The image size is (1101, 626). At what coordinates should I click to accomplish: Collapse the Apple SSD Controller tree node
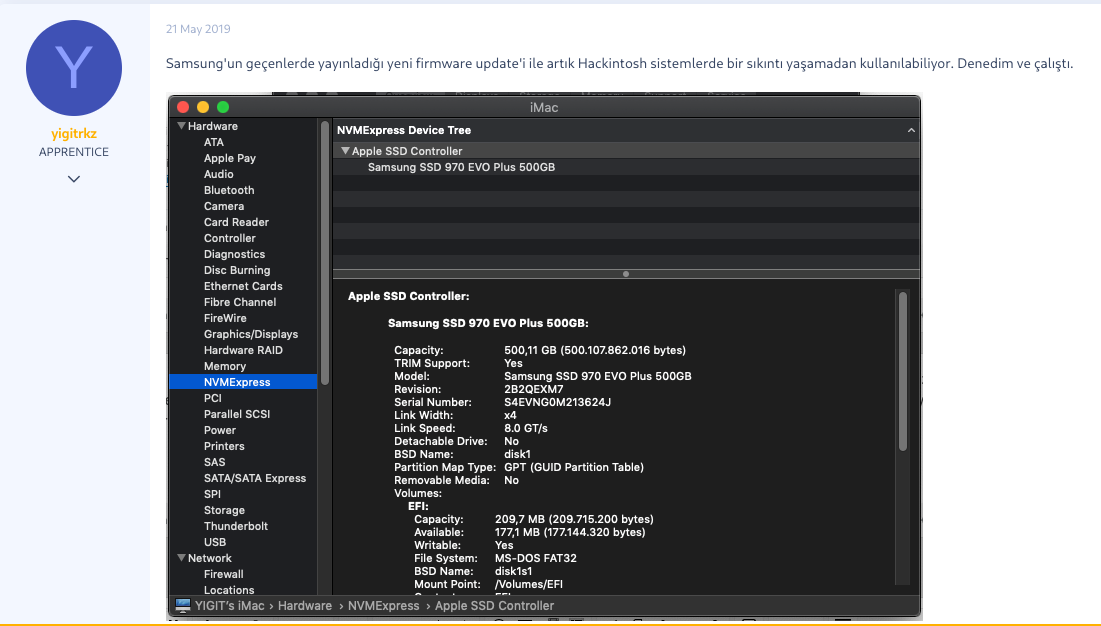pos(345,151)
